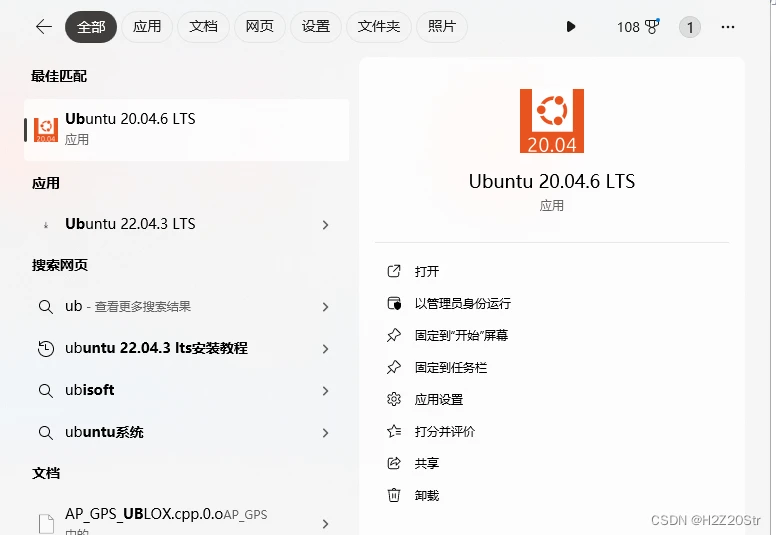Click the file icon for AP_GPS_UBLOX.cpp.0.o

pos(47,524)
